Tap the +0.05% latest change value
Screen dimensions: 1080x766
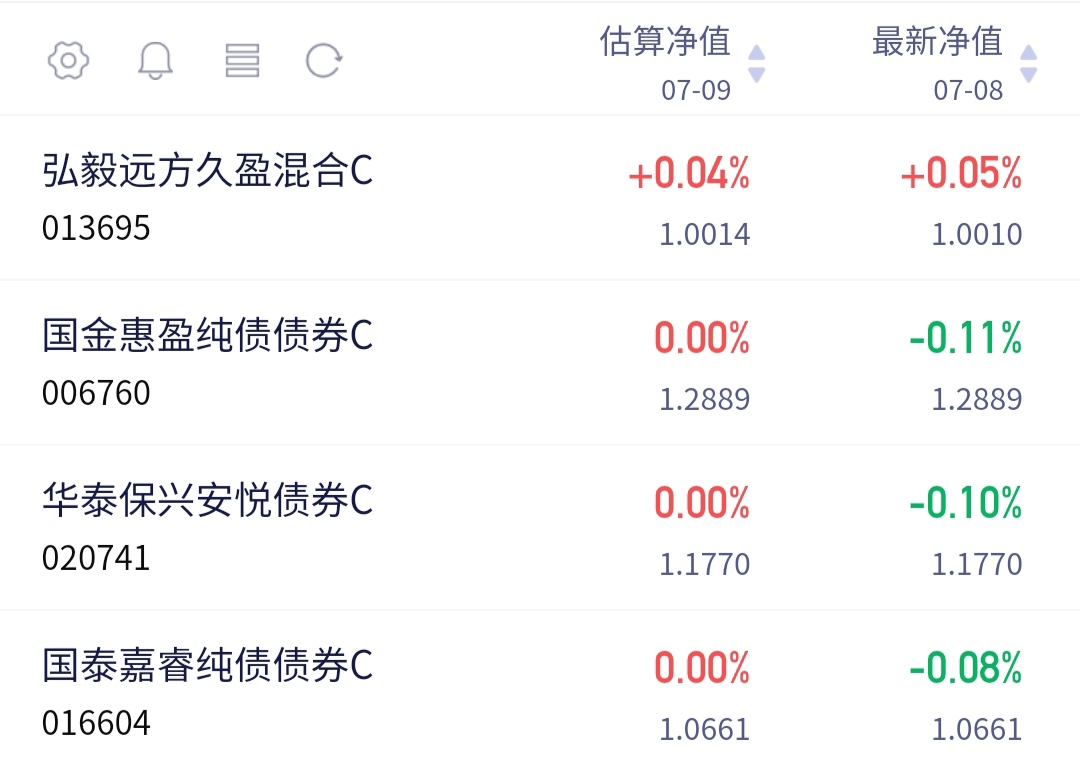(962, 173)
